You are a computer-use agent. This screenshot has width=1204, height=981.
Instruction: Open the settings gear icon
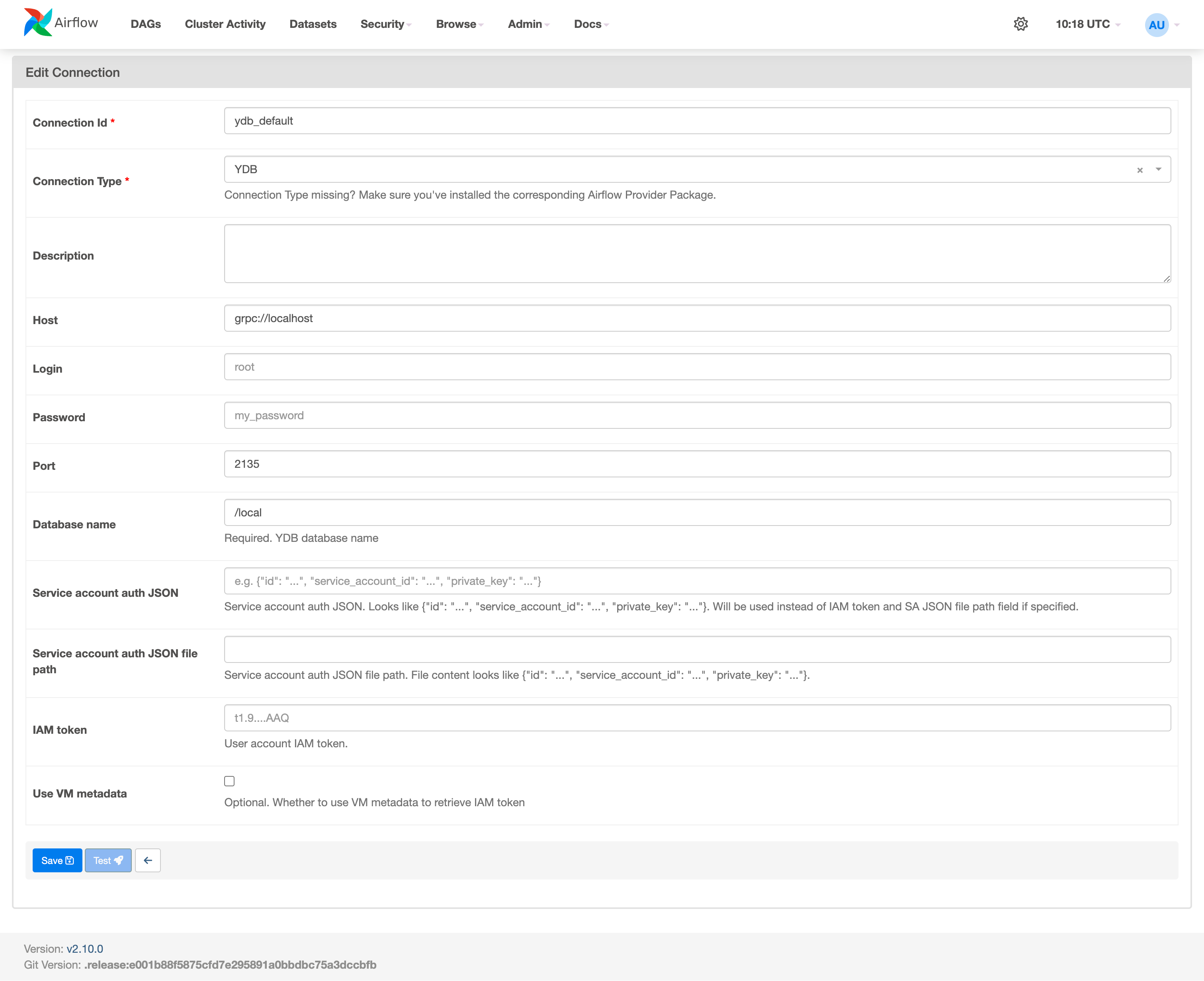pyautogui.click(x=1020, y=24)
